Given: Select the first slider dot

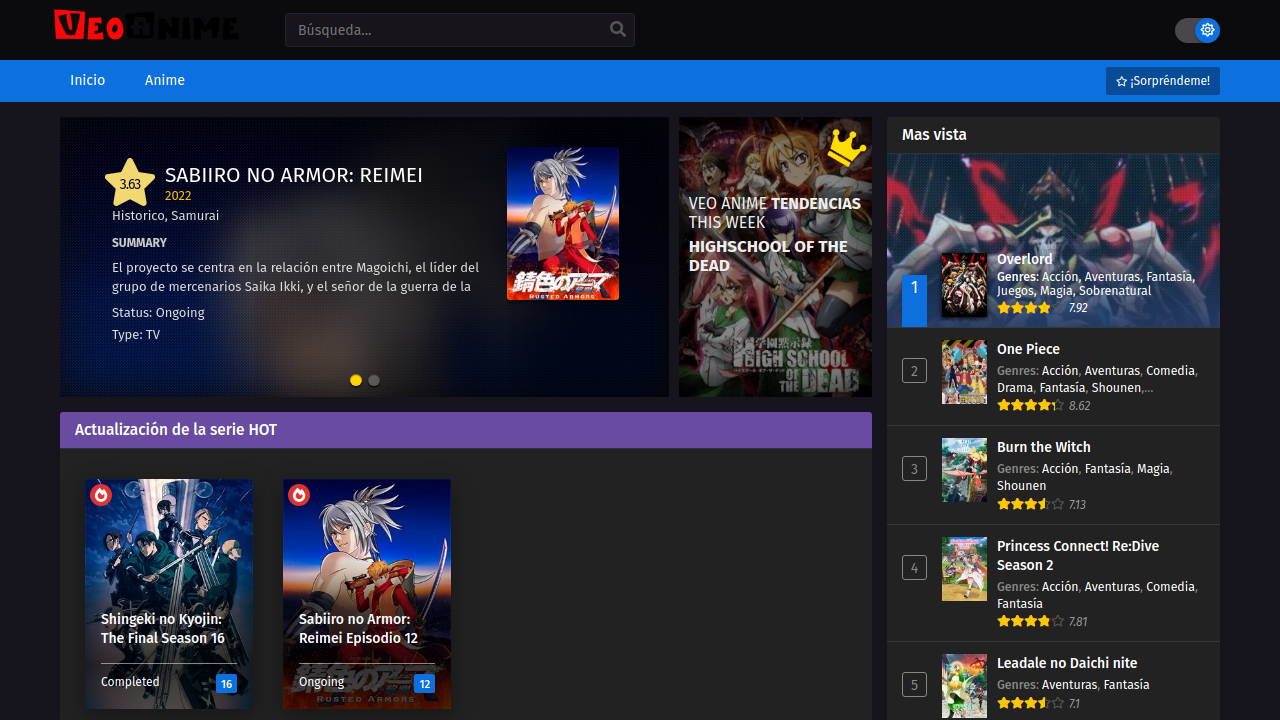Looking at the screenshot, I should click(356, 380).
